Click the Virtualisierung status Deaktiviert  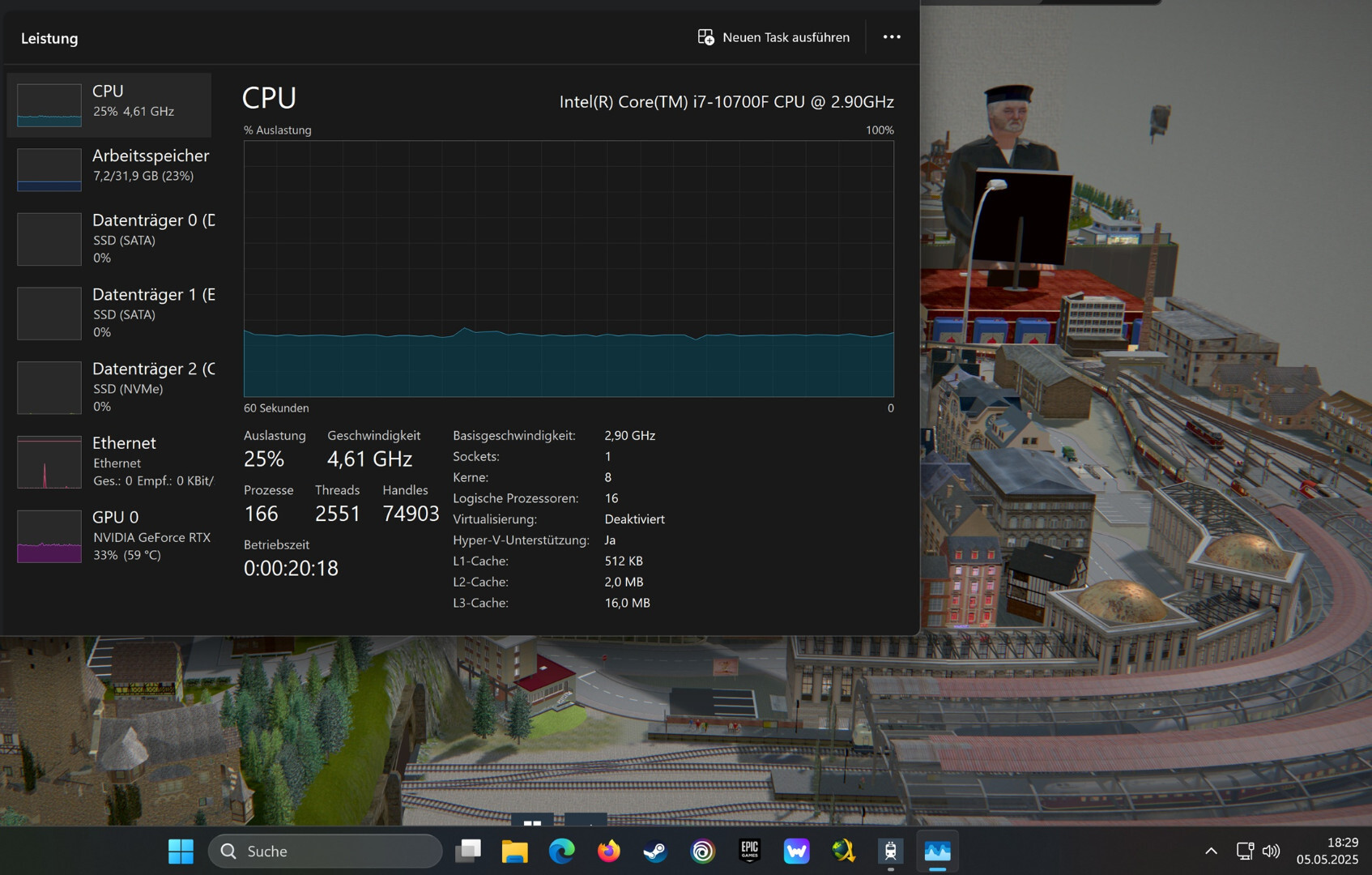(x=634, y=519)
